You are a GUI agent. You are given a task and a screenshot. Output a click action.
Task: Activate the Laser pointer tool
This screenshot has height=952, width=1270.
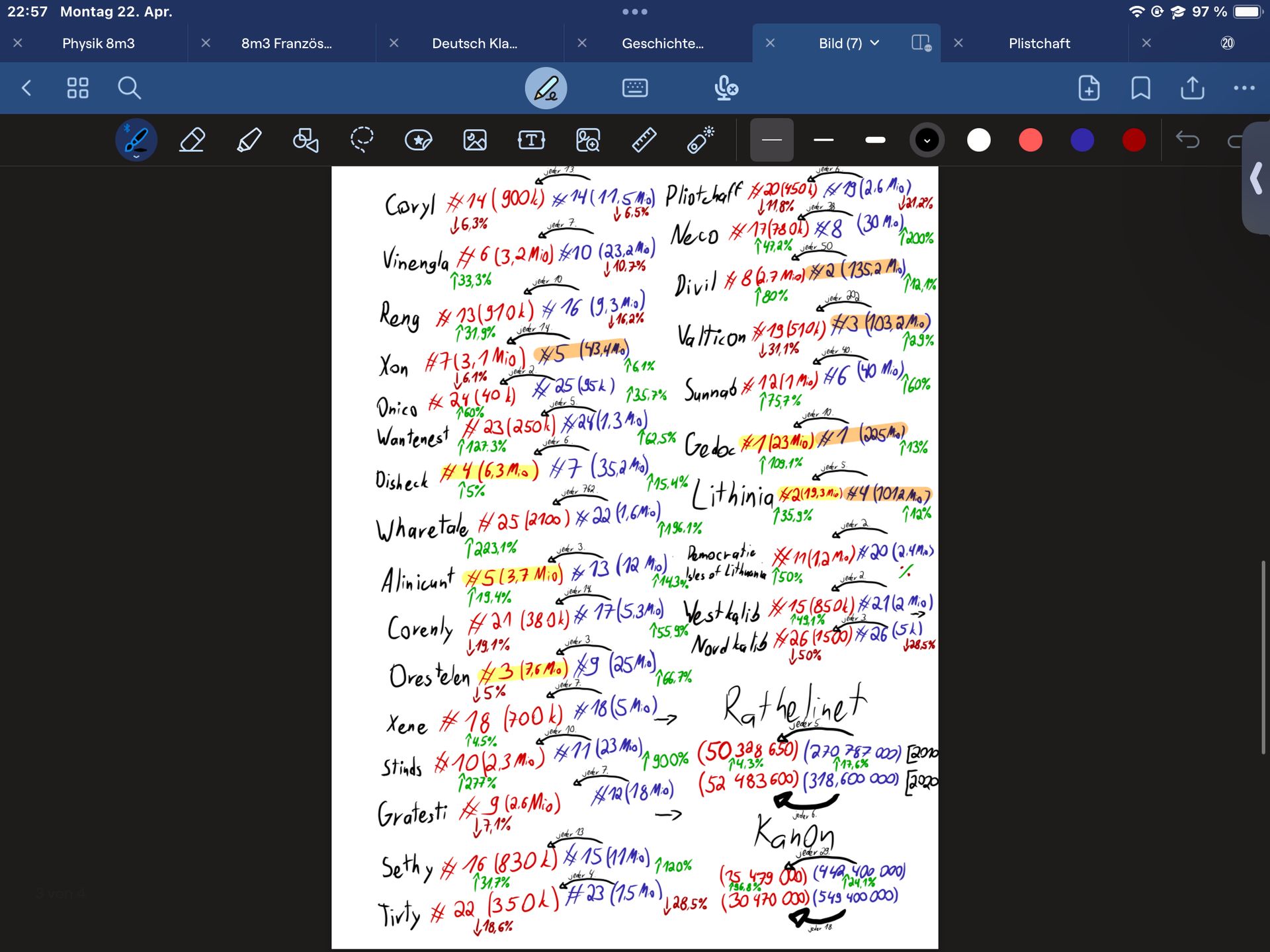[x=700, y=140]
